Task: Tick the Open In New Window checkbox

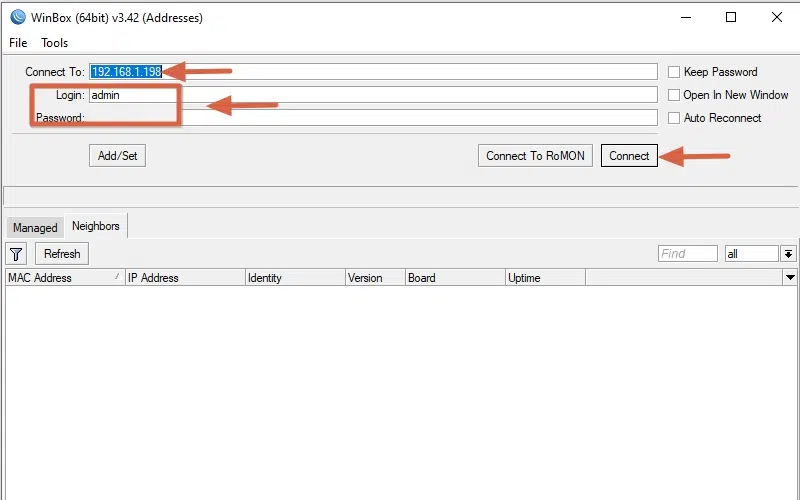Action: pyautogui.click(x=673, y=95)
